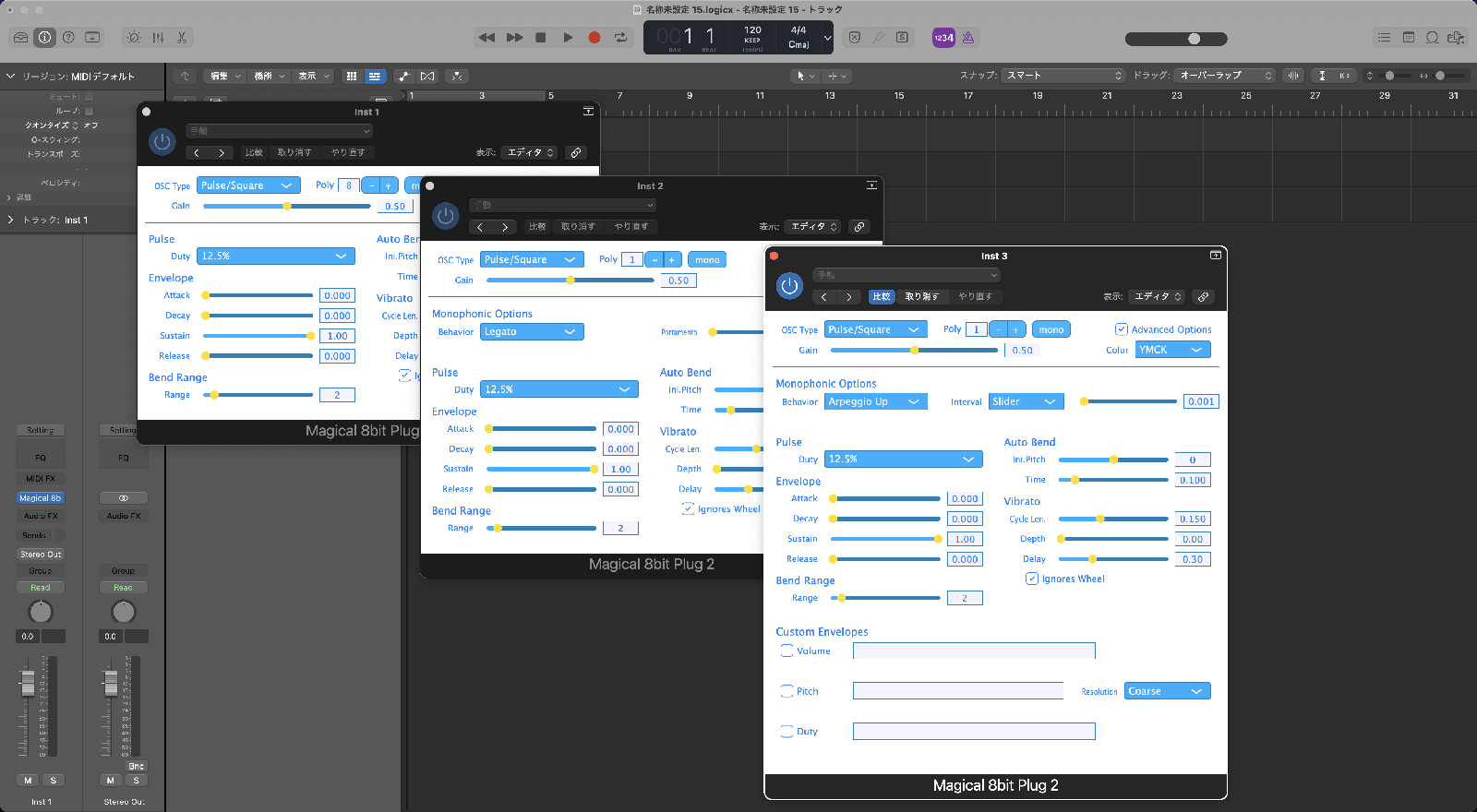Toggle the Metronome icon
This screenshot has height=812, width=1477.
click(968, 38)
